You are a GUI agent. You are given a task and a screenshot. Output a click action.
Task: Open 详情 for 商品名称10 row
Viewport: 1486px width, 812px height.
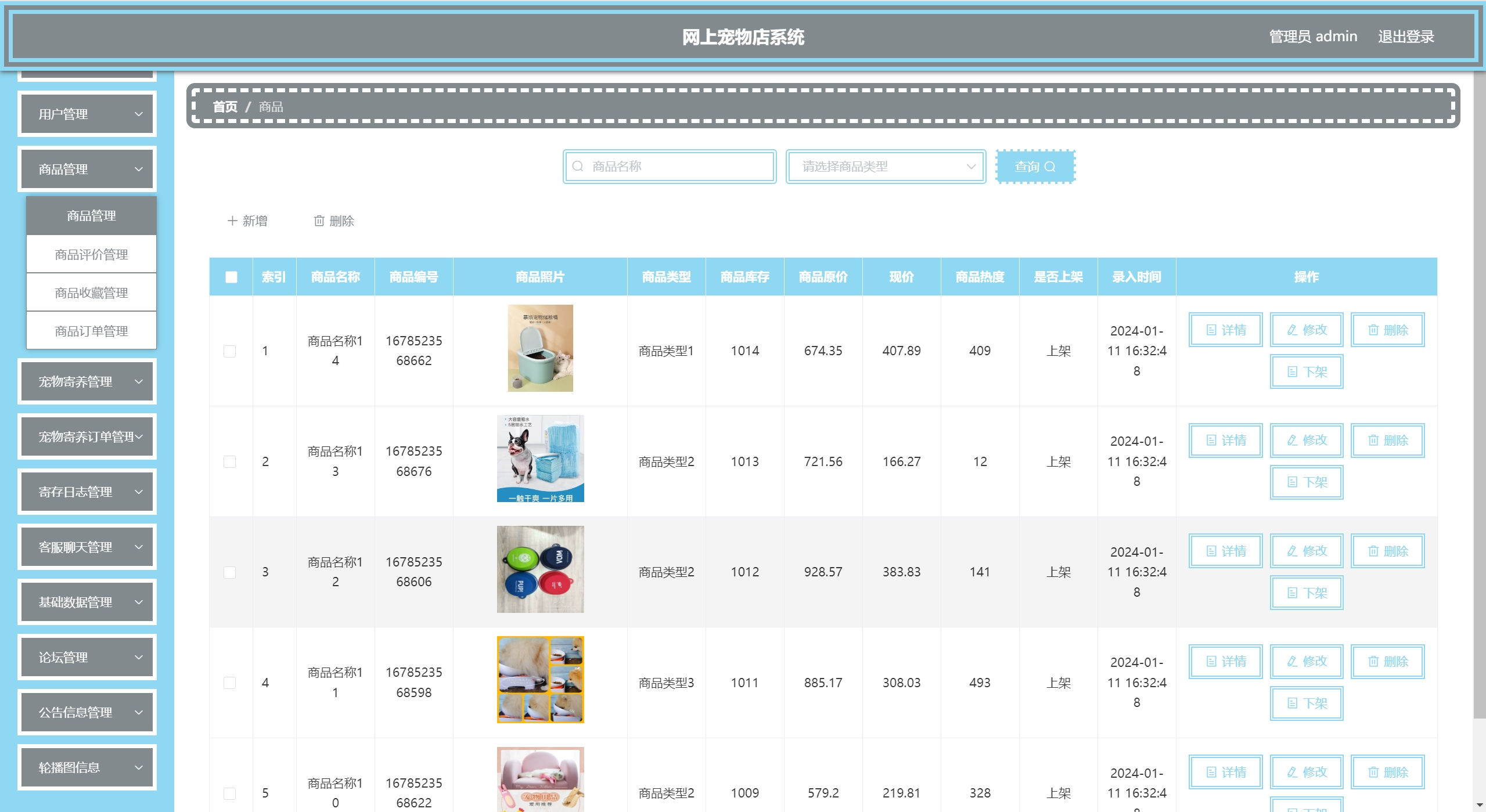coord(1225,773)
